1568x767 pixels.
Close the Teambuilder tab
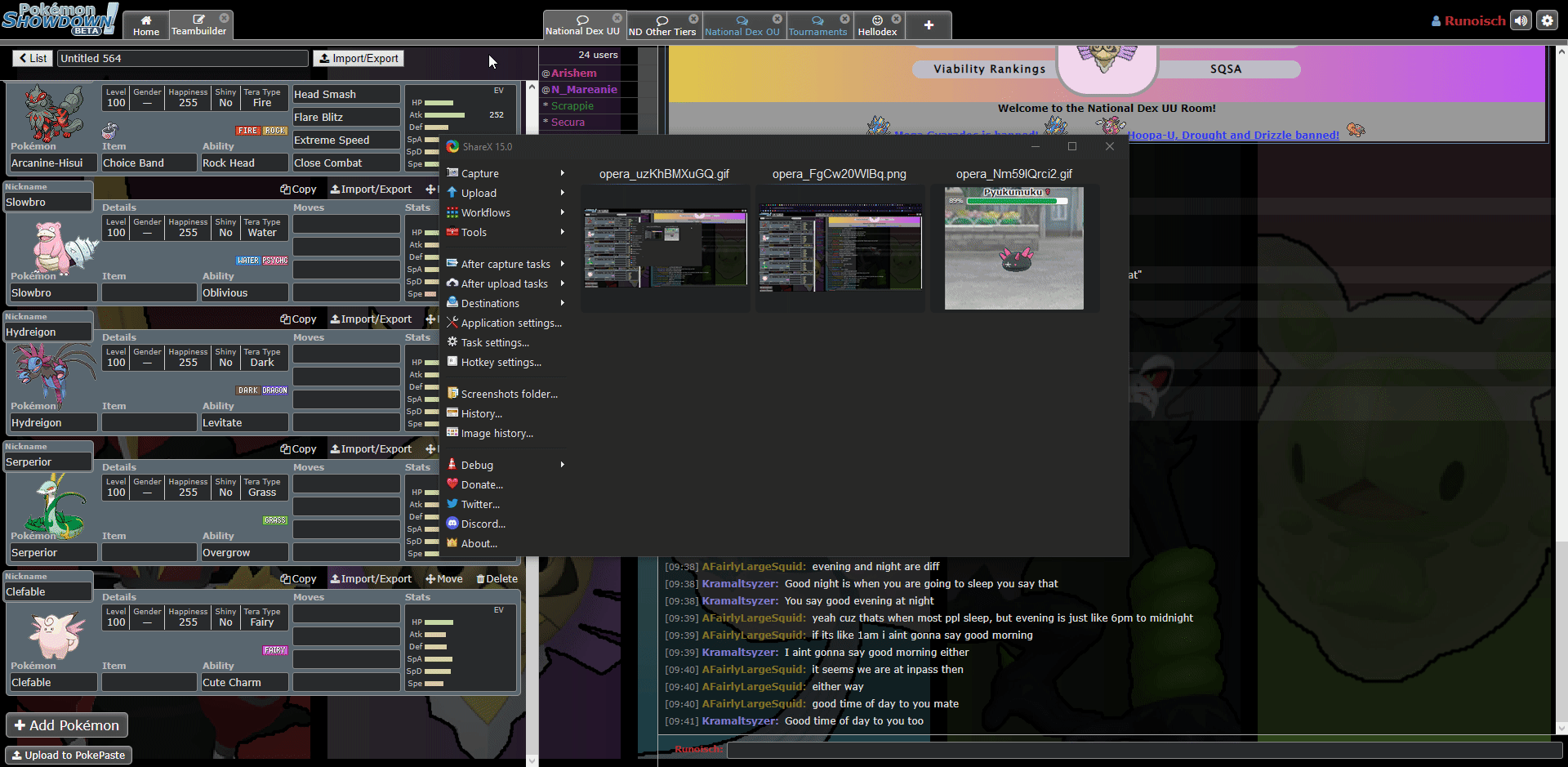[224, 17]
